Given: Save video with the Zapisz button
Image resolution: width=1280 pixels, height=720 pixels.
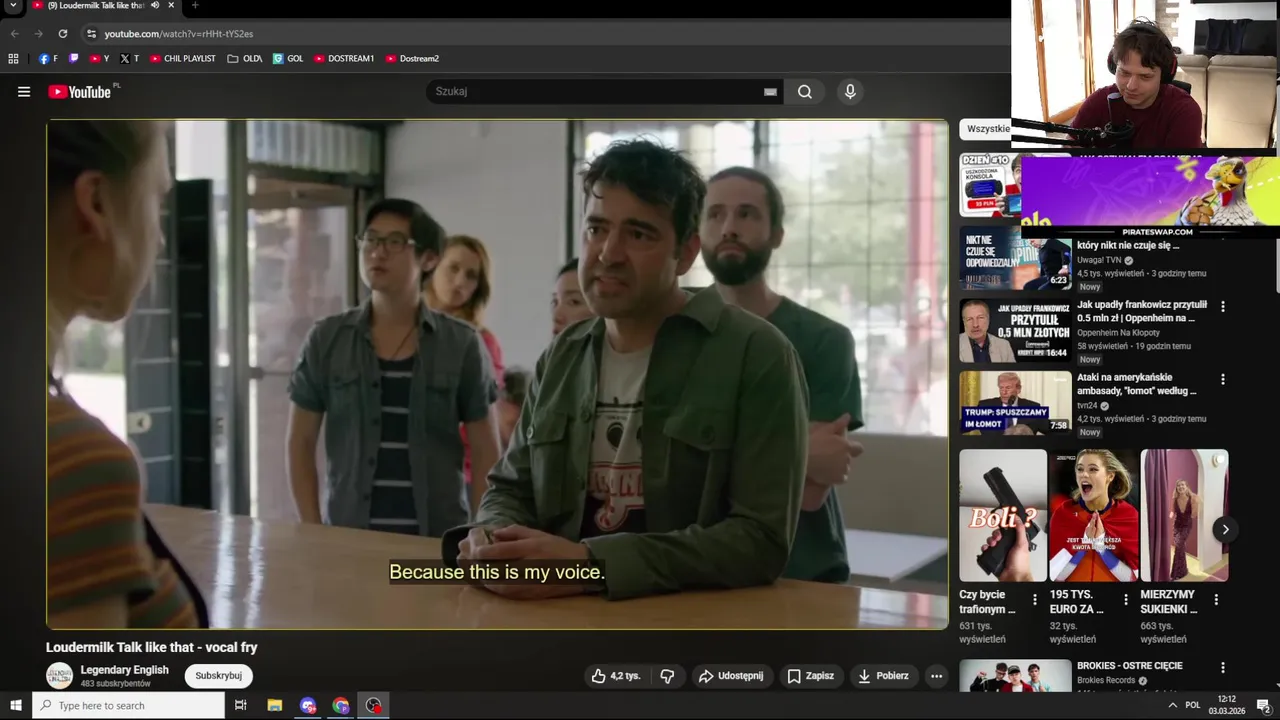Looking at the screenshot, I should [x=810, y=676].
